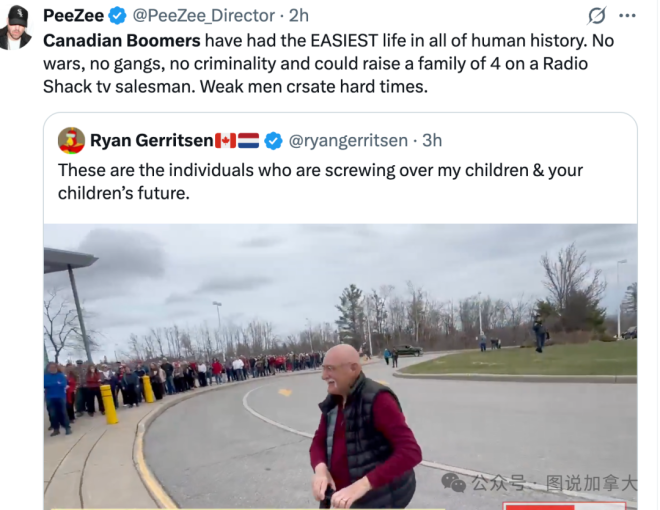Click PeeZee's blue verified badge
This screenshot has height=510, width=660.
117,16
